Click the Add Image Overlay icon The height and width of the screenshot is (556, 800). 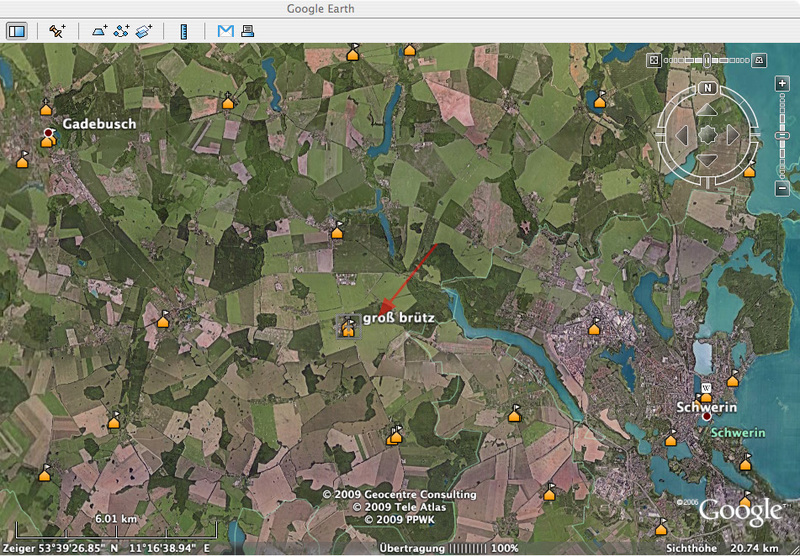145,31
